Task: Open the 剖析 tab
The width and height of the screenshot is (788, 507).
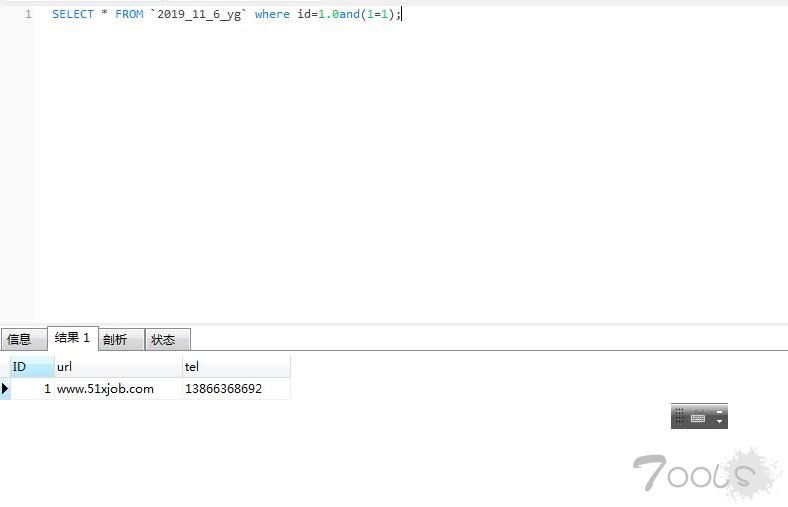Action: [x=121, y=339]
